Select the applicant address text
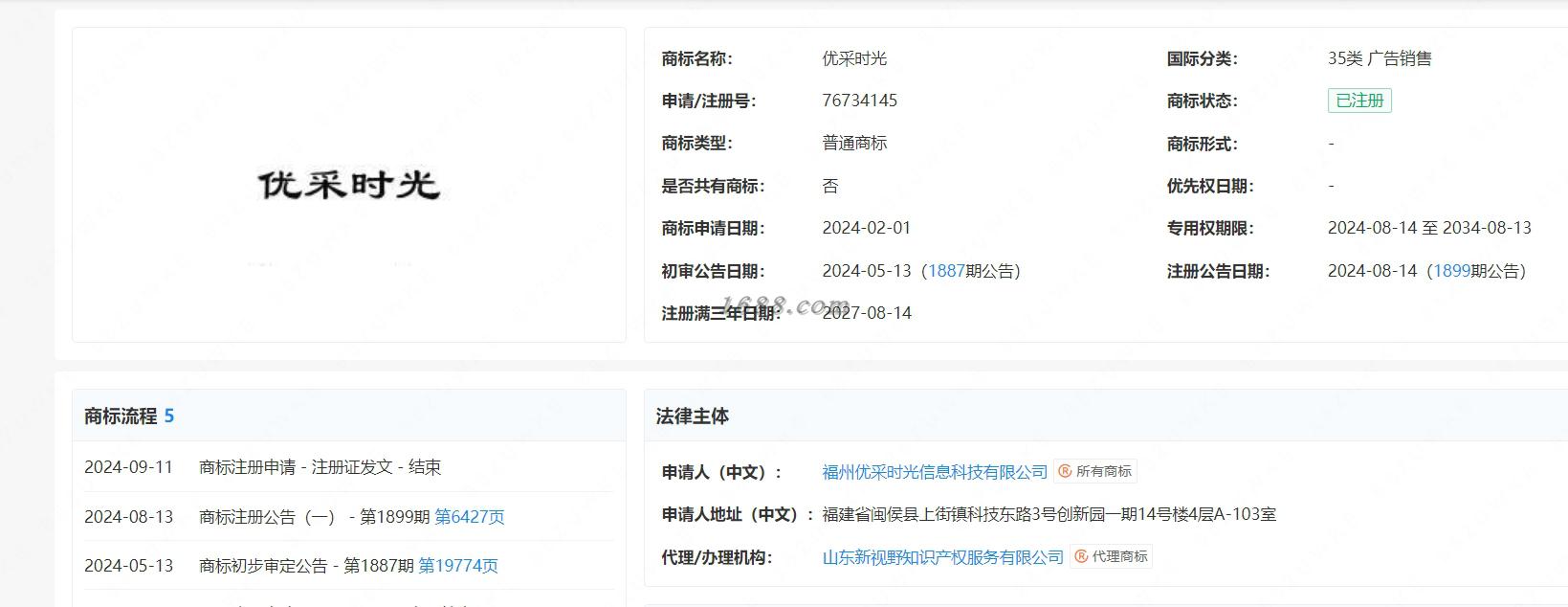The width and height of the screenshot is (1568, 607). pyautogui.click(x=1049, y=514)
